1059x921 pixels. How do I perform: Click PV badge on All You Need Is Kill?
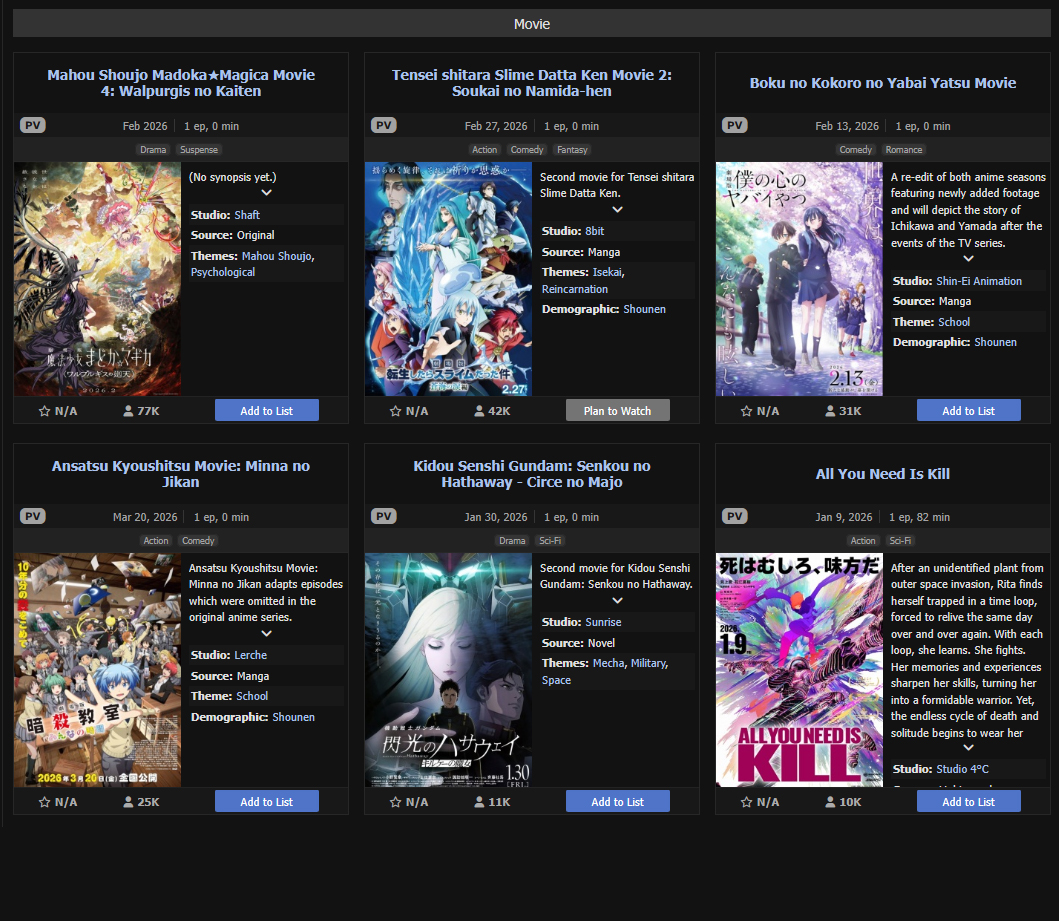pyautogui.click(x=735, y=517)
